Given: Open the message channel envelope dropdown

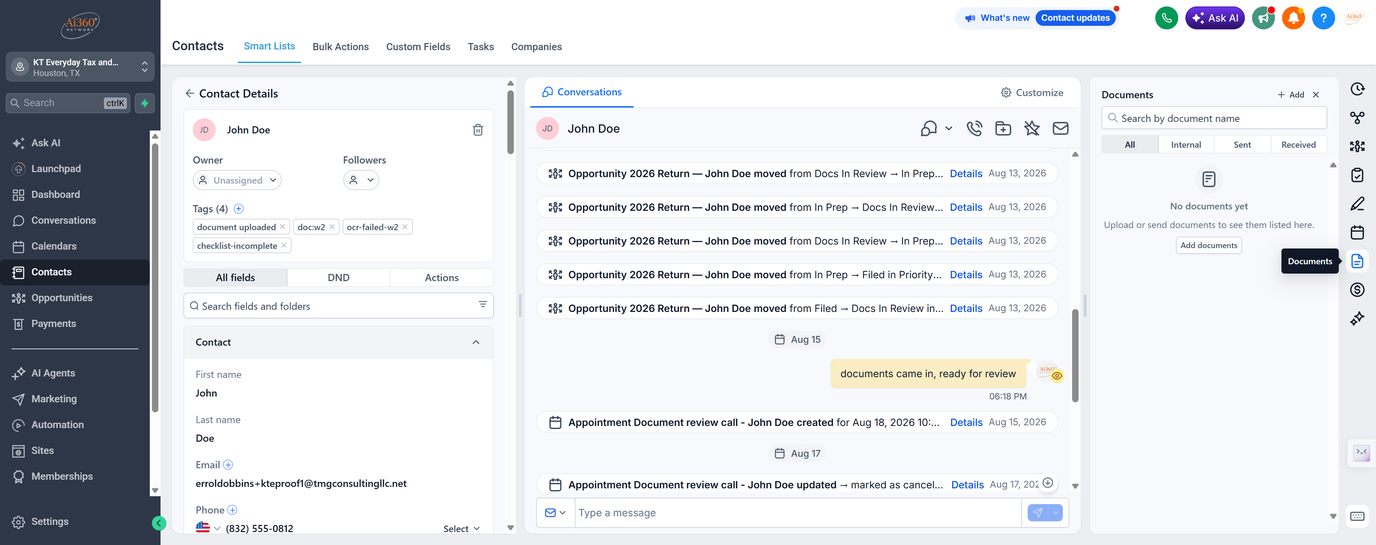Looking at the screenshot, I should [x=555, y=513].
